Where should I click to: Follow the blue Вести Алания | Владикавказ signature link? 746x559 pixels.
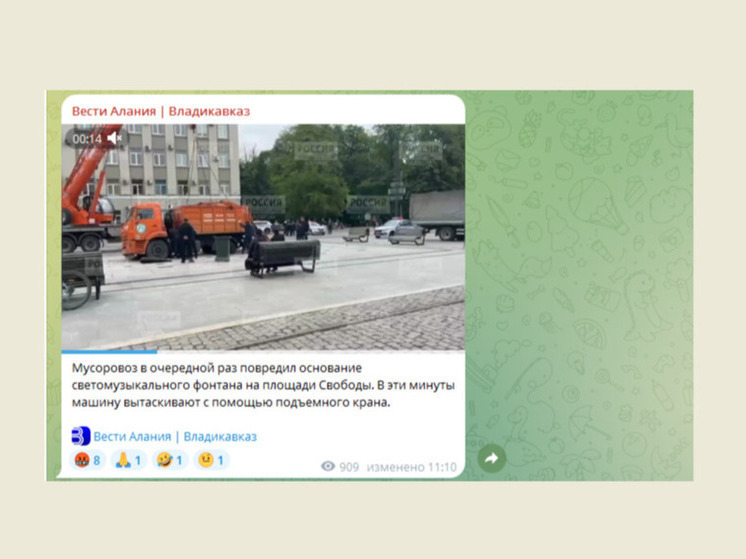tap(175, 436)
